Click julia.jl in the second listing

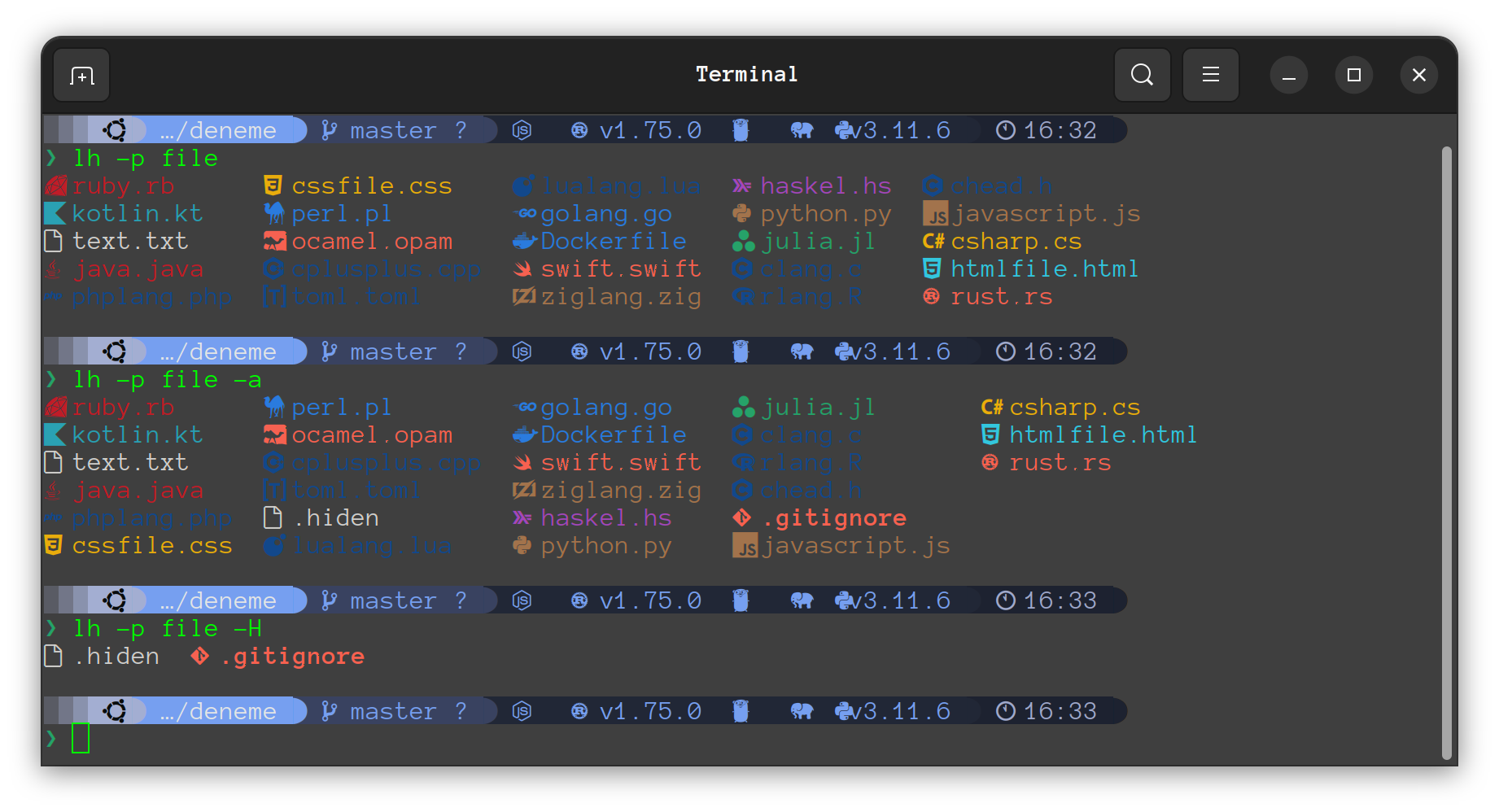click(x=819, y=407)
